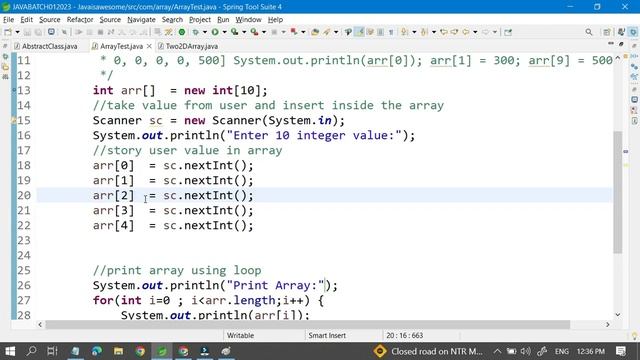Image resolution: width=640 pixels, height=360 pixels.
Task: Toggle the highlighted editor toggle icon
Action: [x=360, y=32]
